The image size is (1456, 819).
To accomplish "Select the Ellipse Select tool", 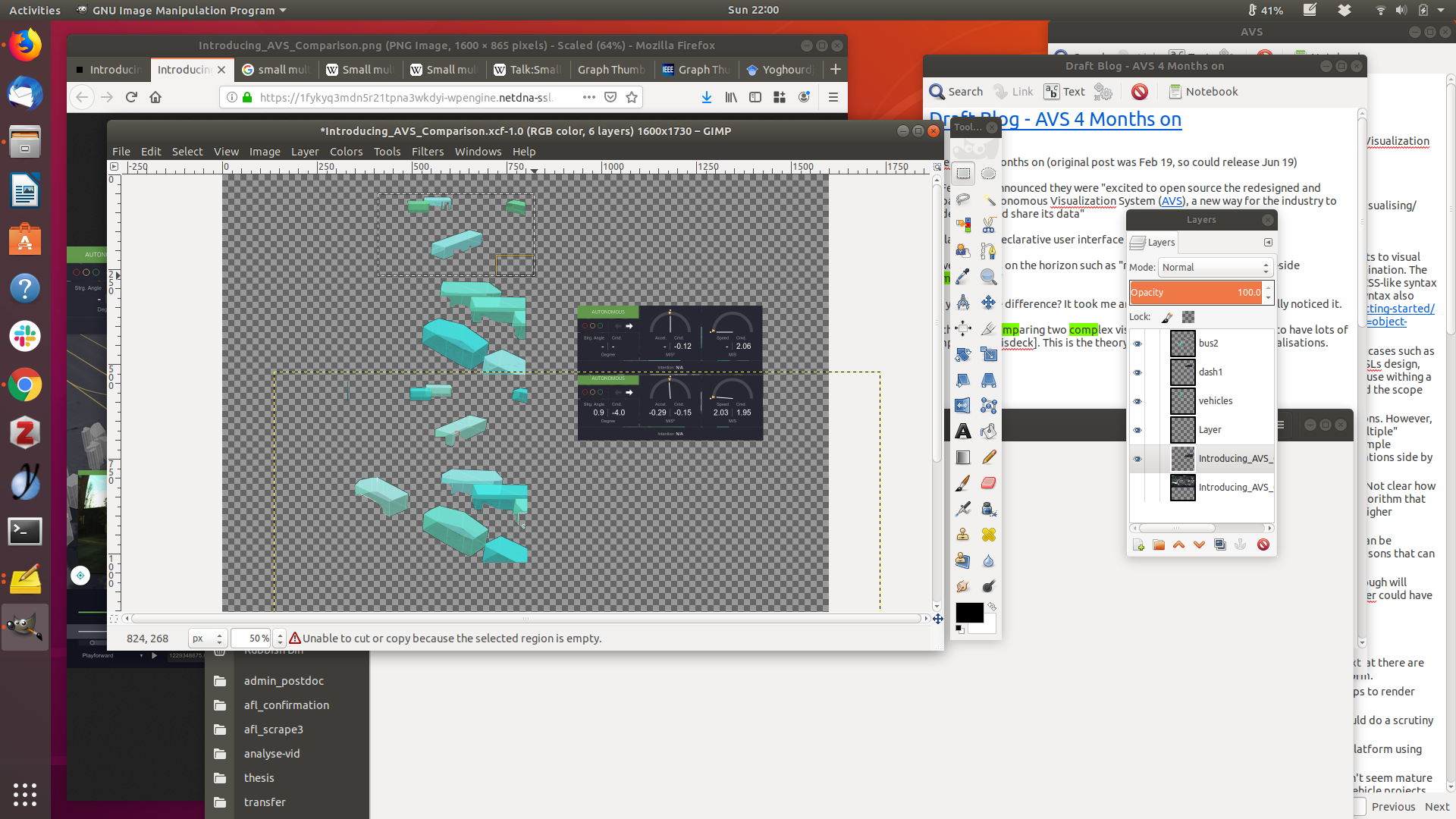I will tap(988, 174).
